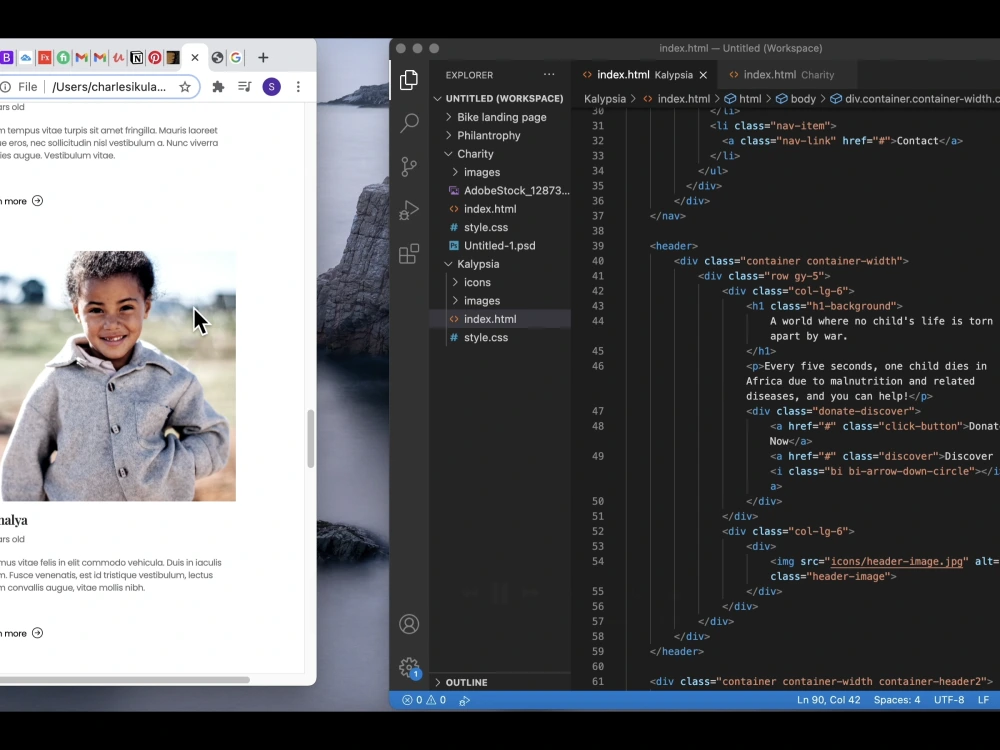Bookmark this page with the star icon
Viewport: 1000px width, 750px height.
coord(185,87)
